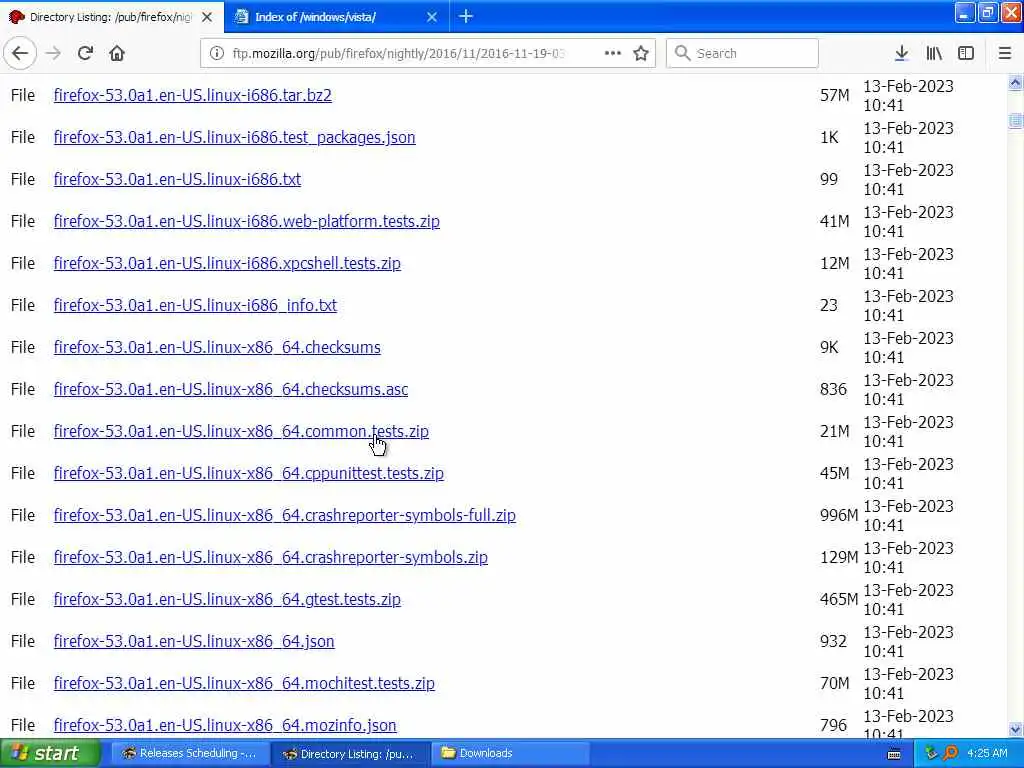The height and width of the screenshot is (768, 1024).
Task: Click the orange magnifier tray icon
Action: [950, 753]
